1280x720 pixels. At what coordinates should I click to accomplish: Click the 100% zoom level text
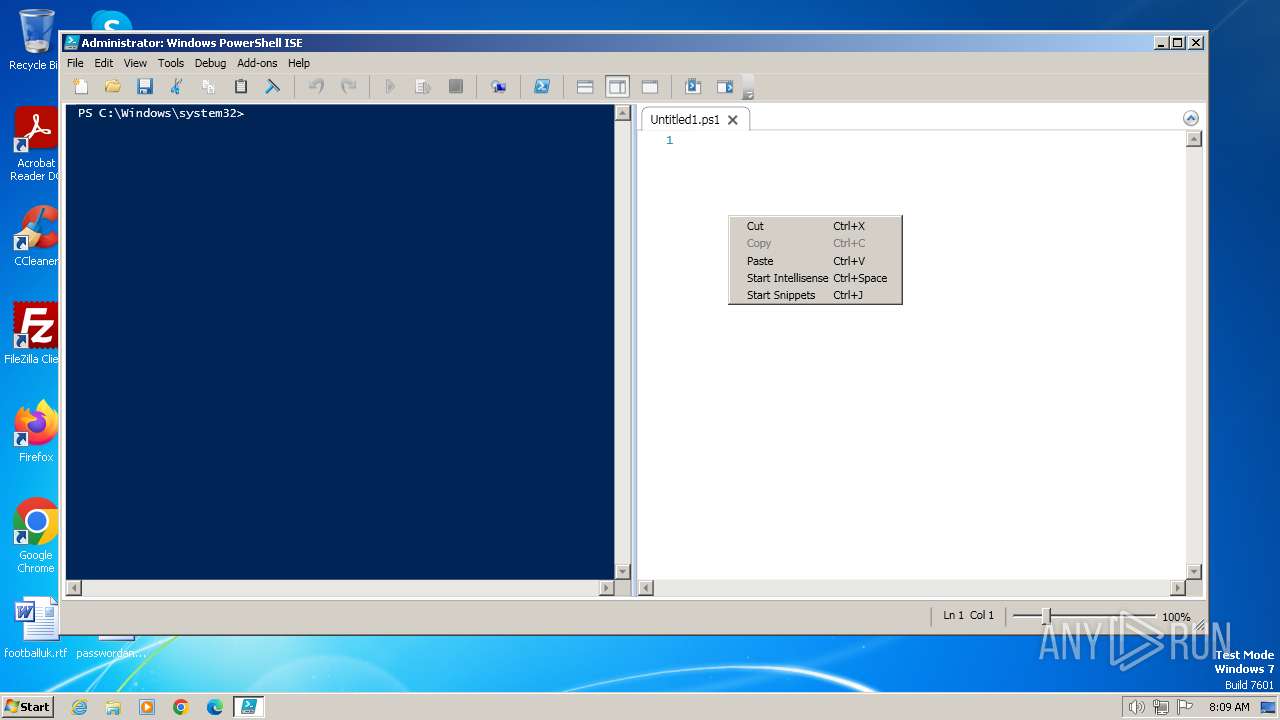pos(1176,617)
